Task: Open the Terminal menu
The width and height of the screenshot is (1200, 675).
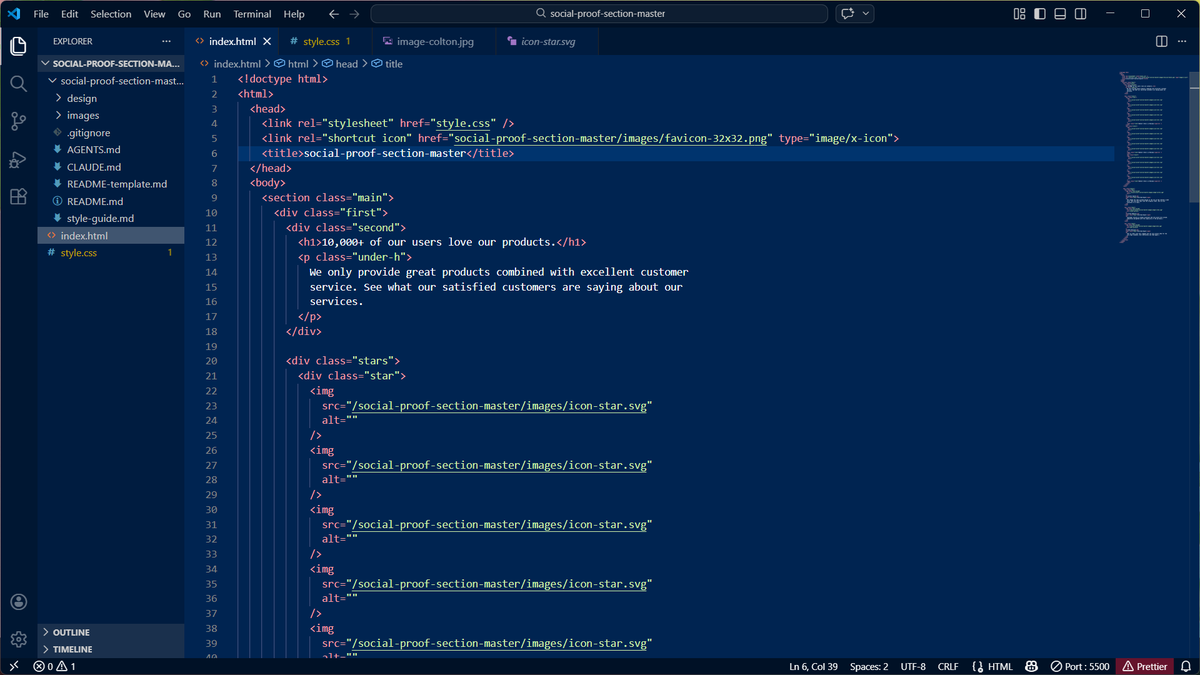Action: click(252, 14)
